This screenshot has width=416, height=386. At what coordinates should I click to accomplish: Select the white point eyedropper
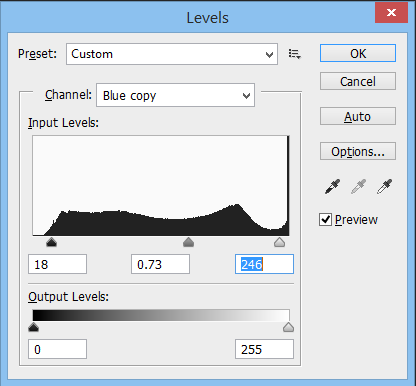point(384,187)
